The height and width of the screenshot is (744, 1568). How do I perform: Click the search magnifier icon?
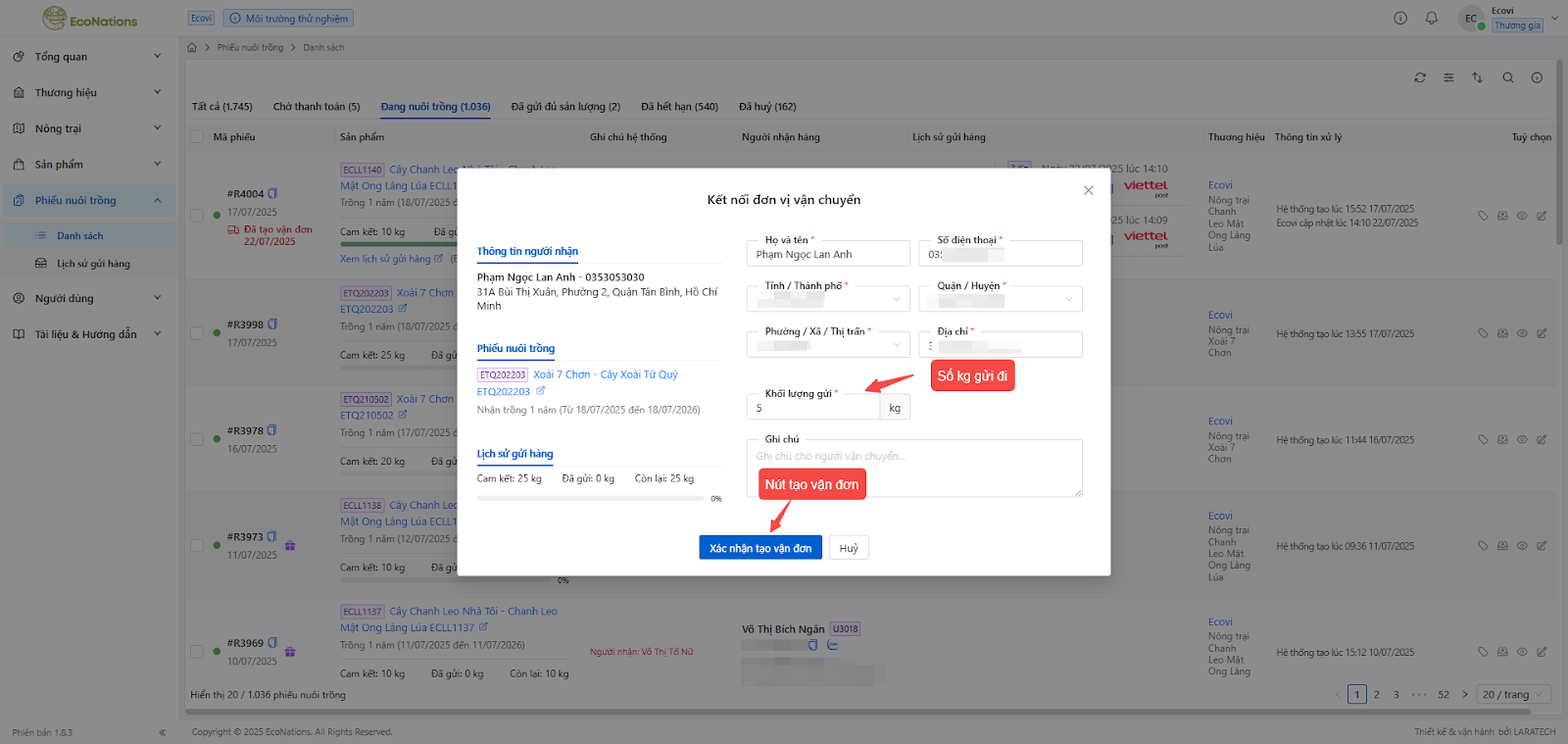(1508, 77)
